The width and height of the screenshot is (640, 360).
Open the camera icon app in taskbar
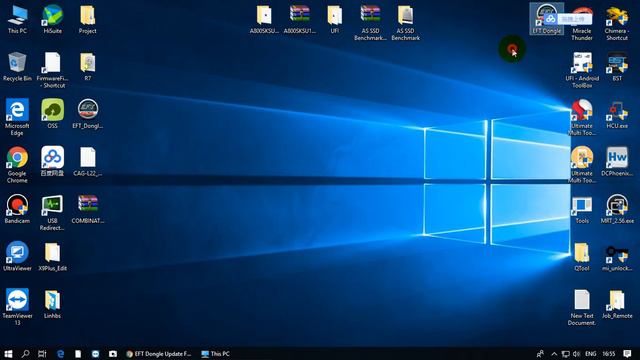[x=113, y=354]
